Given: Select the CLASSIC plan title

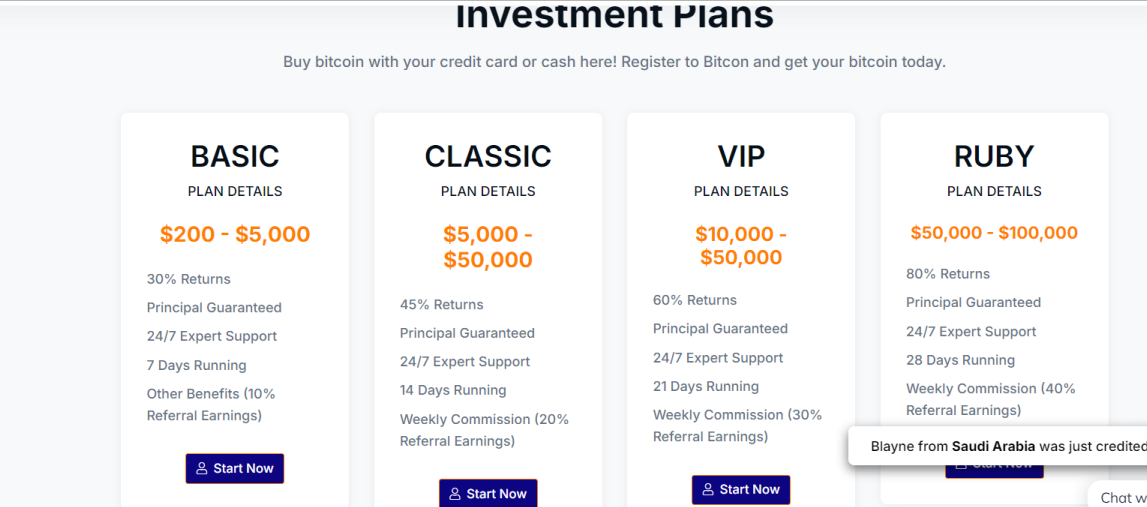Looking at the screenshot, I should (488, 156).
